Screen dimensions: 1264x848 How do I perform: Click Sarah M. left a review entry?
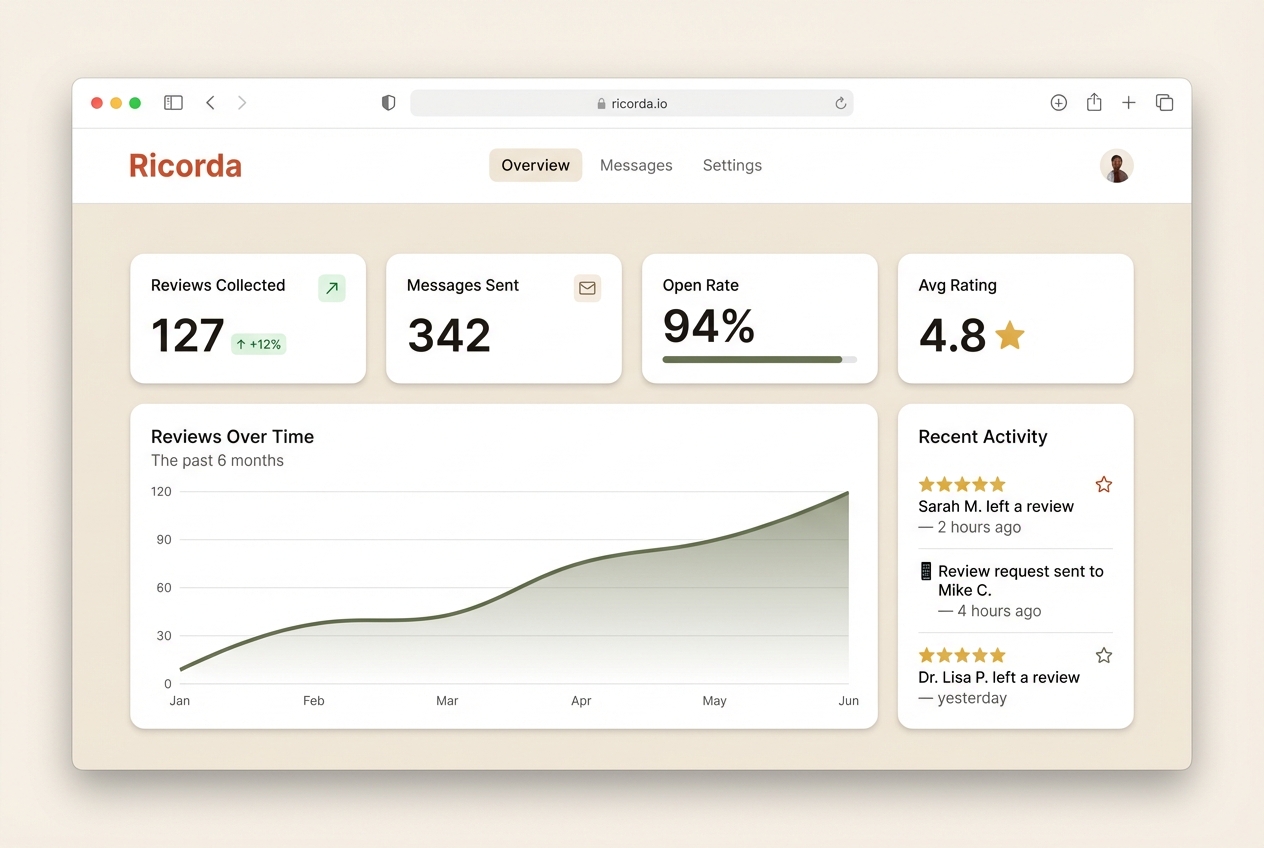pyautogui.click(x=995, y=506)
